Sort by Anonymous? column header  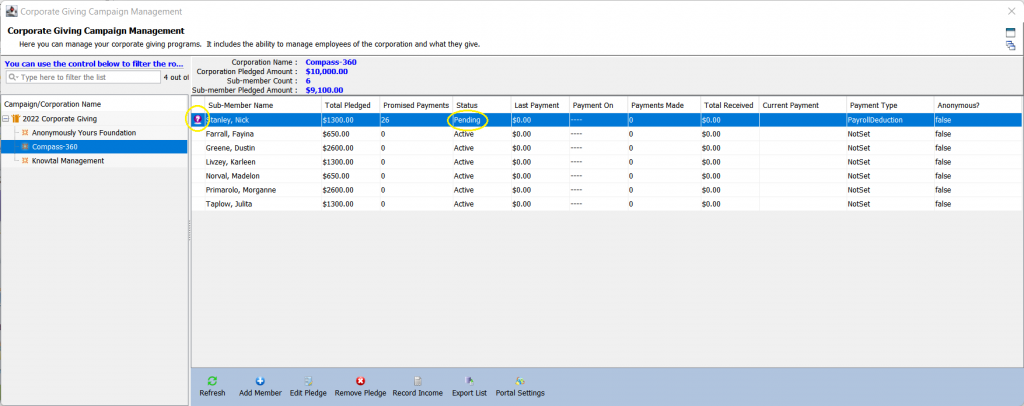point(977,105)
